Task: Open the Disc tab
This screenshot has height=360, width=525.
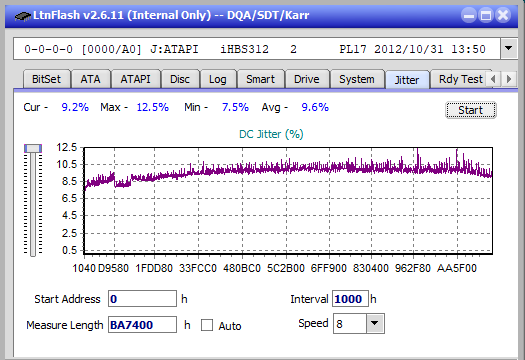Action: 180,79
